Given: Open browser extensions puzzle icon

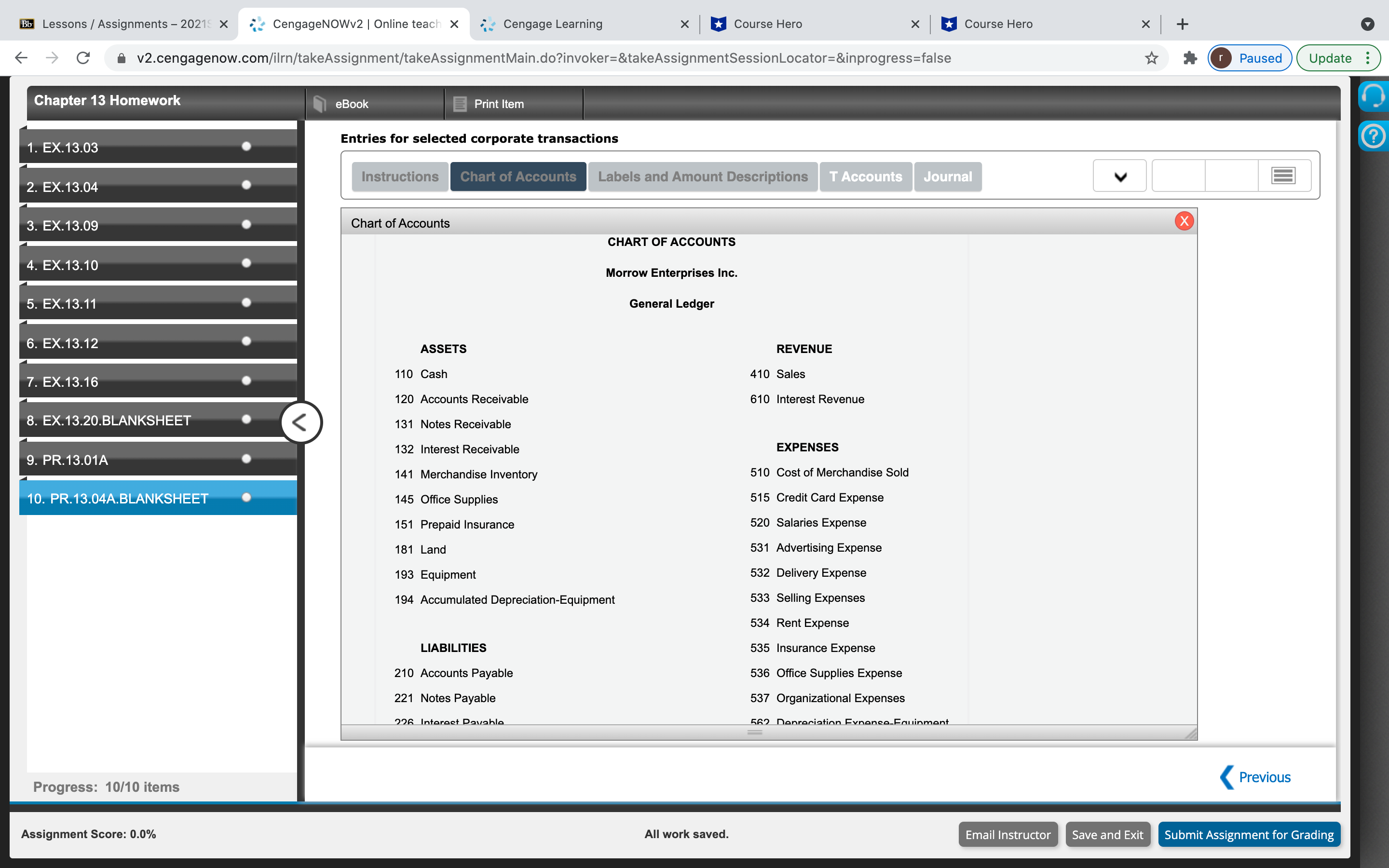Looking at the screenshot, I should point(1190,58).
